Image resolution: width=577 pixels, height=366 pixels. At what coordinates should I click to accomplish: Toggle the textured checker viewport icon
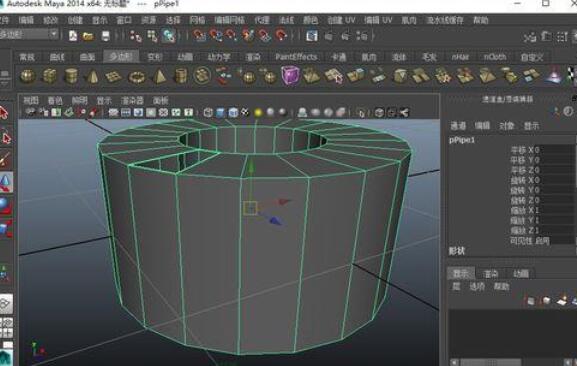(x=245, y=113)
